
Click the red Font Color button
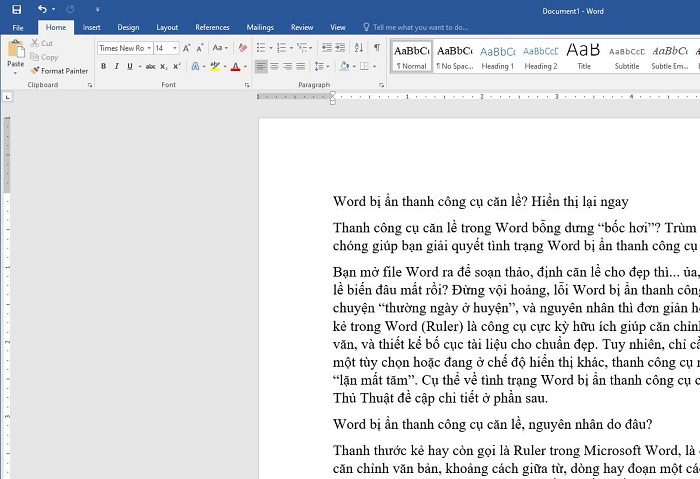tap(234, 67)
